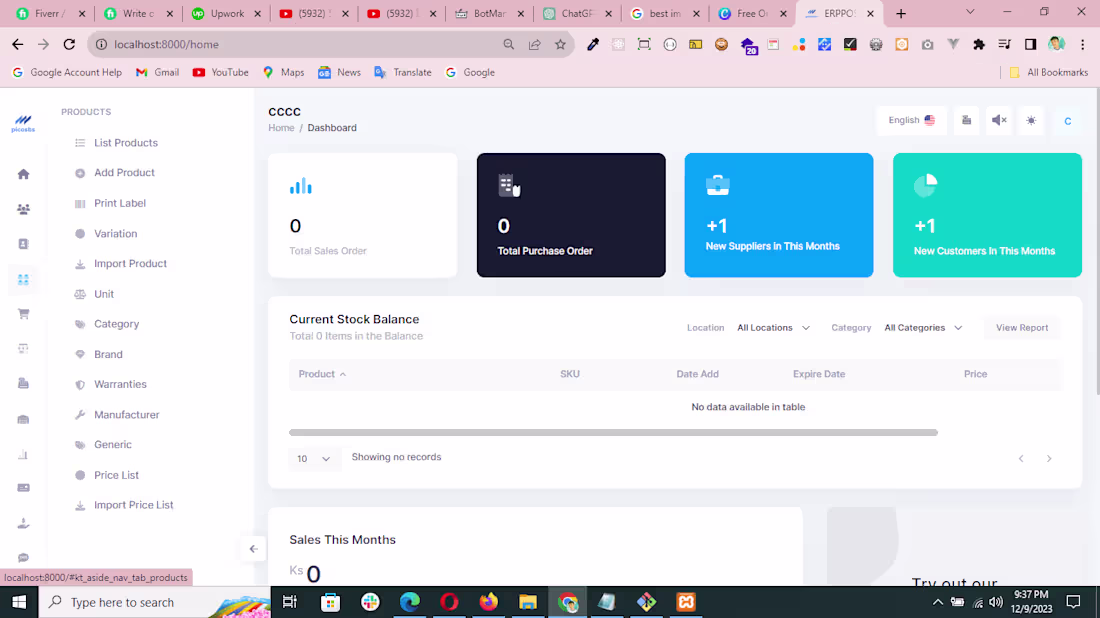Open All Bookmarks folder
This screenshot has height=618, width=1100.
point(1048,72)
